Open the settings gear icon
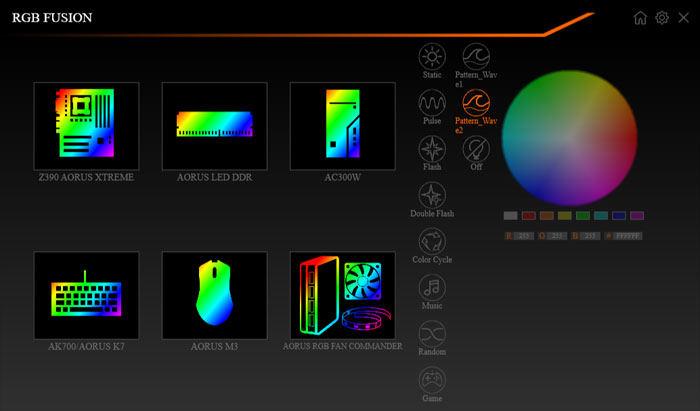Viewport: 700px width, 411px height. coord(662,18)
